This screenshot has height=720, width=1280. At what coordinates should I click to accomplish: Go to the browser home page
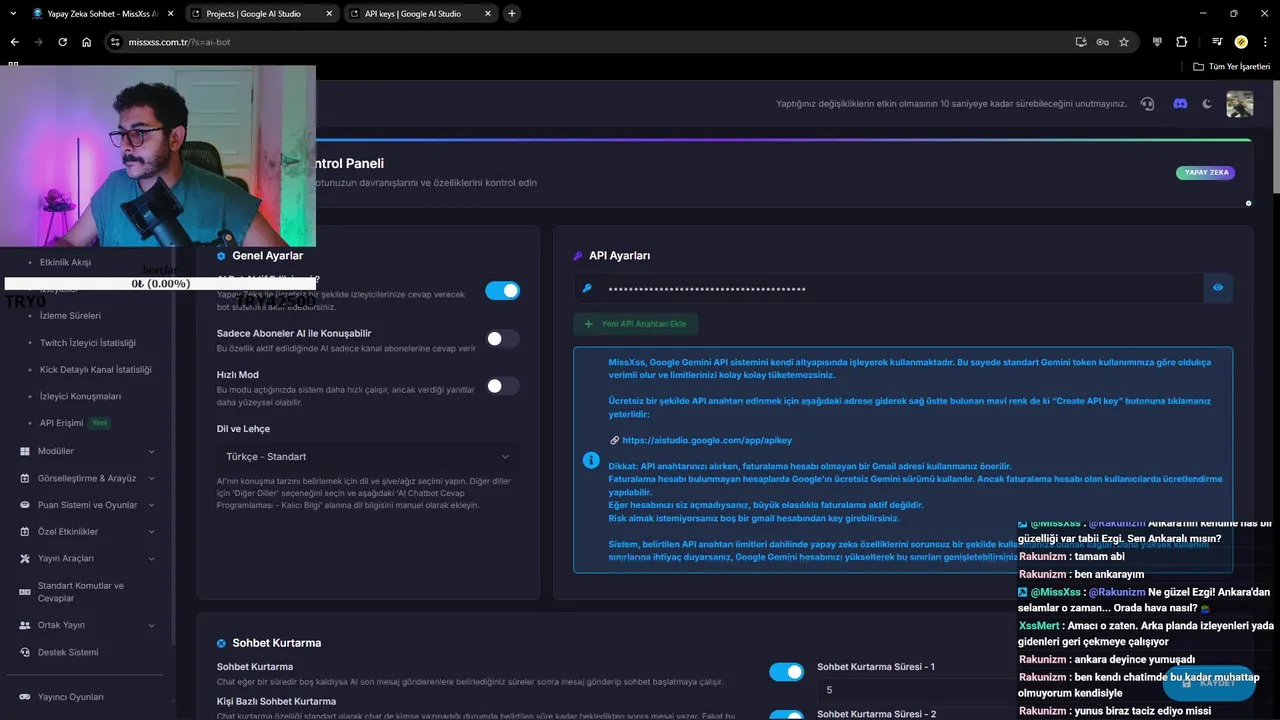(x=87, y=42)
